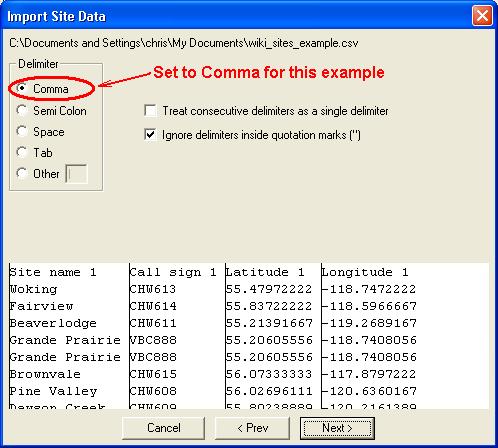Click call sign CHW613
Viewport: 498px width, 448px height.
click(x=153, y=289)
